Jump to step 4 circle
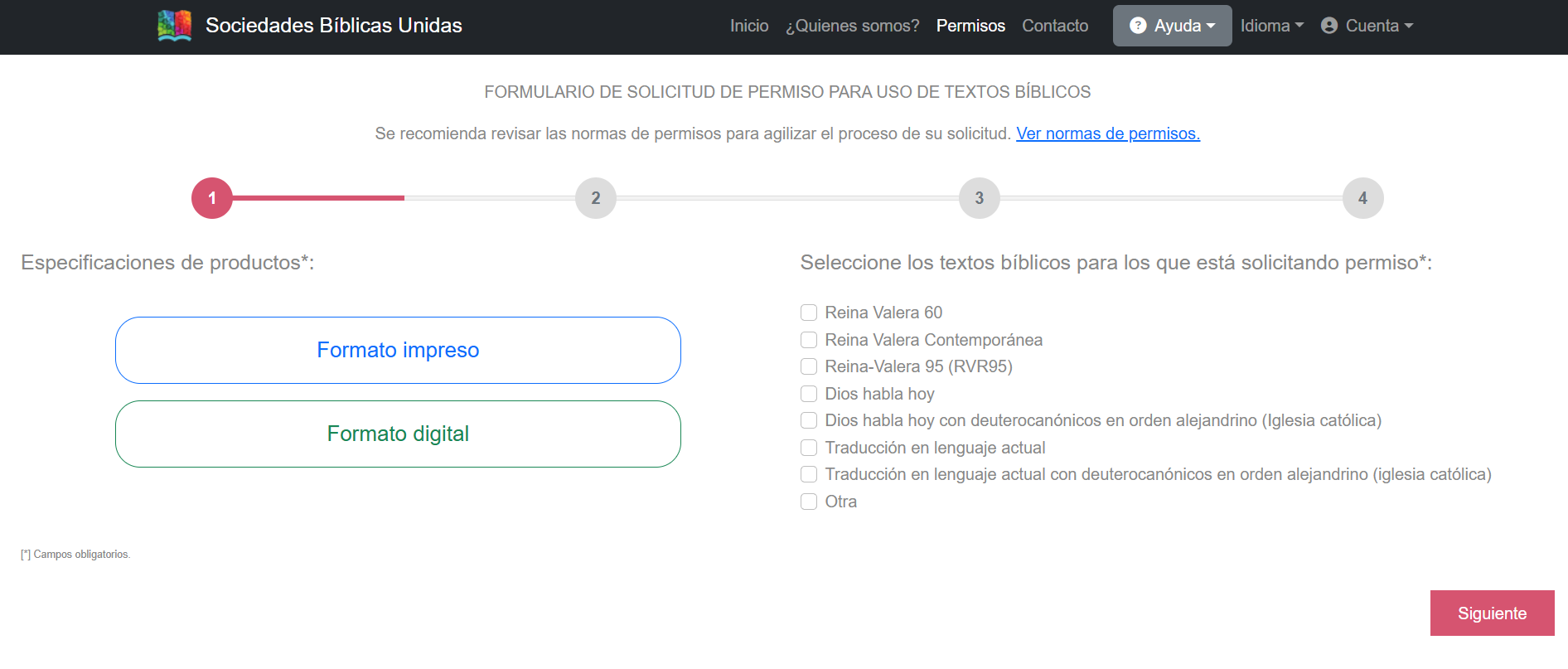This screenshot has height=669, width=1568. pos(1363,198)
